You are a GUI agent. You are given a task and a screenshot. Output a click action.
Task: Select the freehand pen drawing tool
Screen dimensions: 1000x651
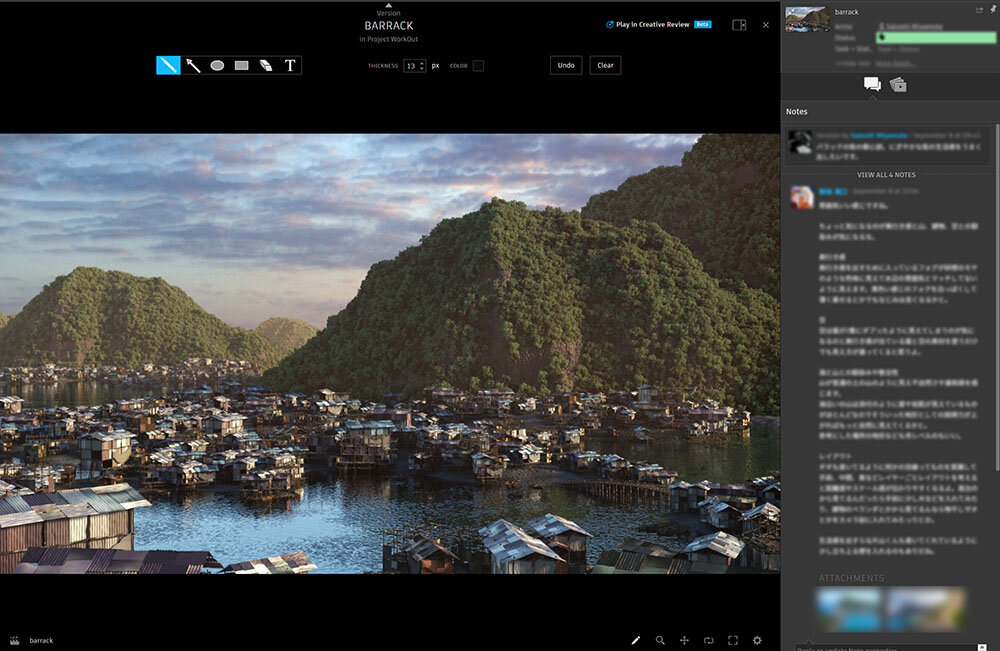tap(168, 66)
